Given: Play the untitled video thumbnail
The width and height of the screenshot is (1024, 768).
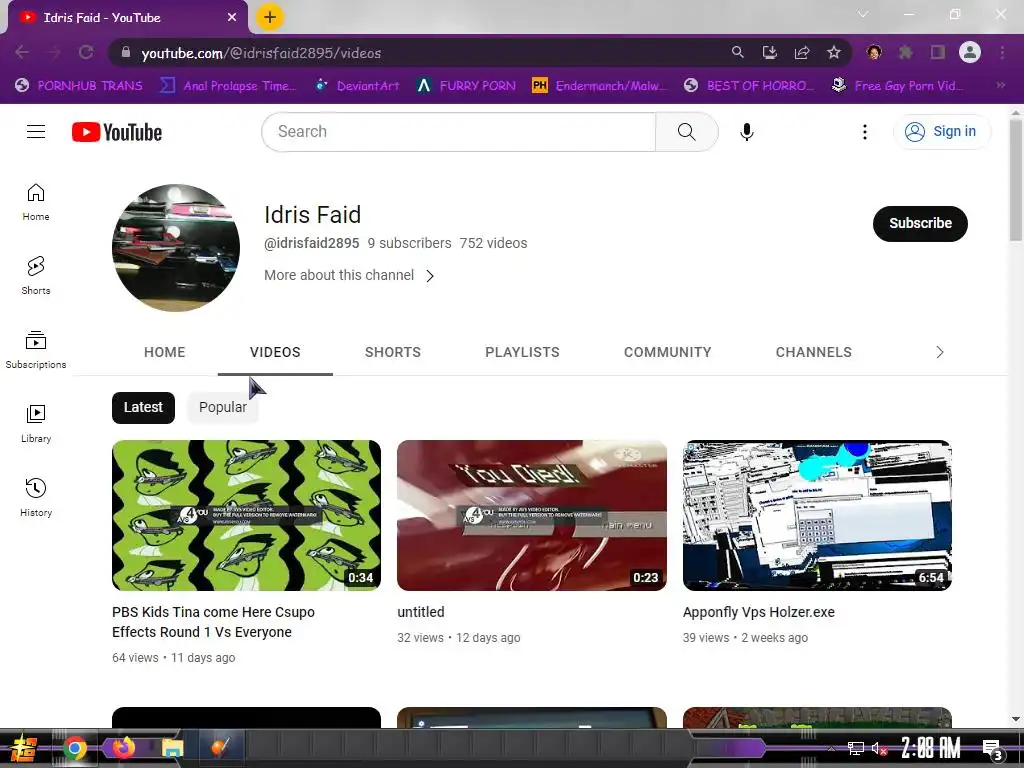Looking at the screenshot, I should (532, 515).
